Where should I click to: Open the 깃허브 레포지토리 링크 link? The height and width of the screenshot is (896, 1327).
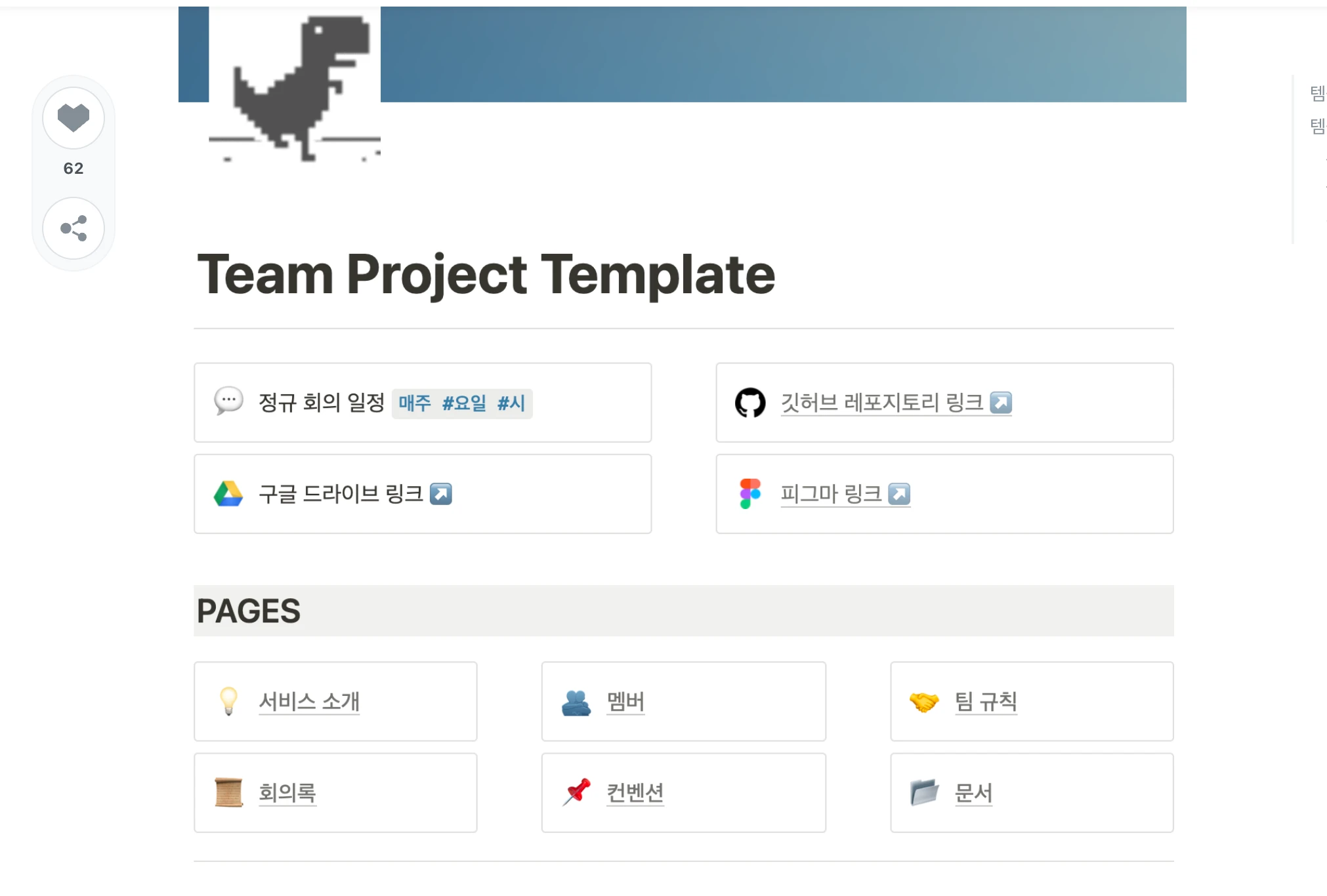click(896, 403)
